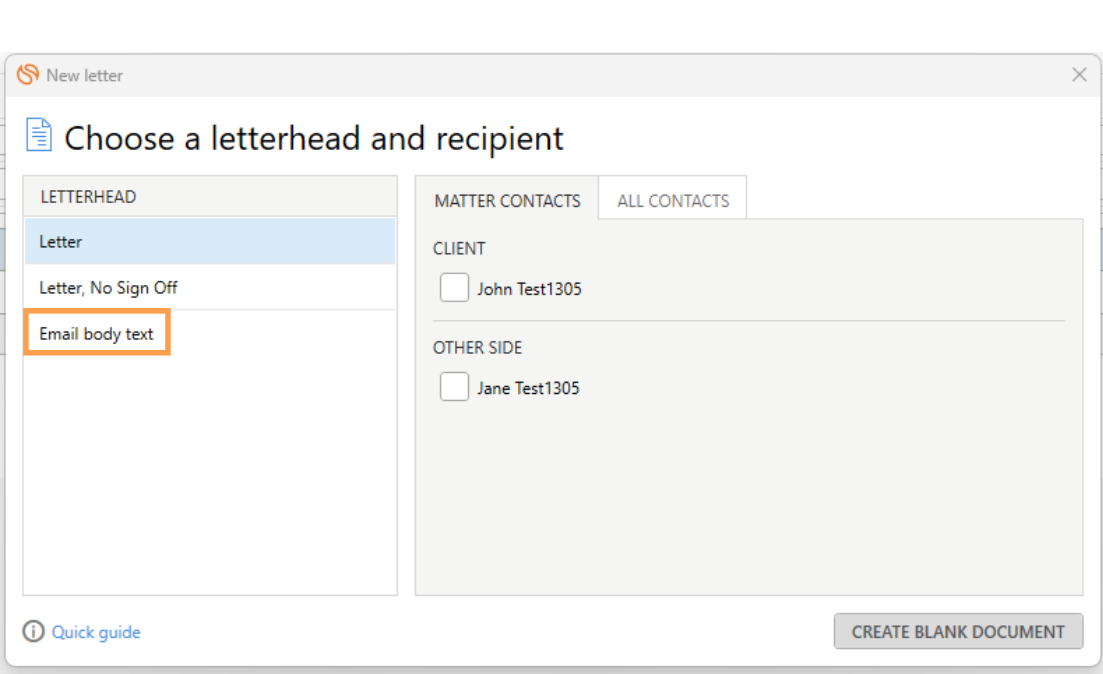
Task: Open the Quick guide link
Action: 96,632
